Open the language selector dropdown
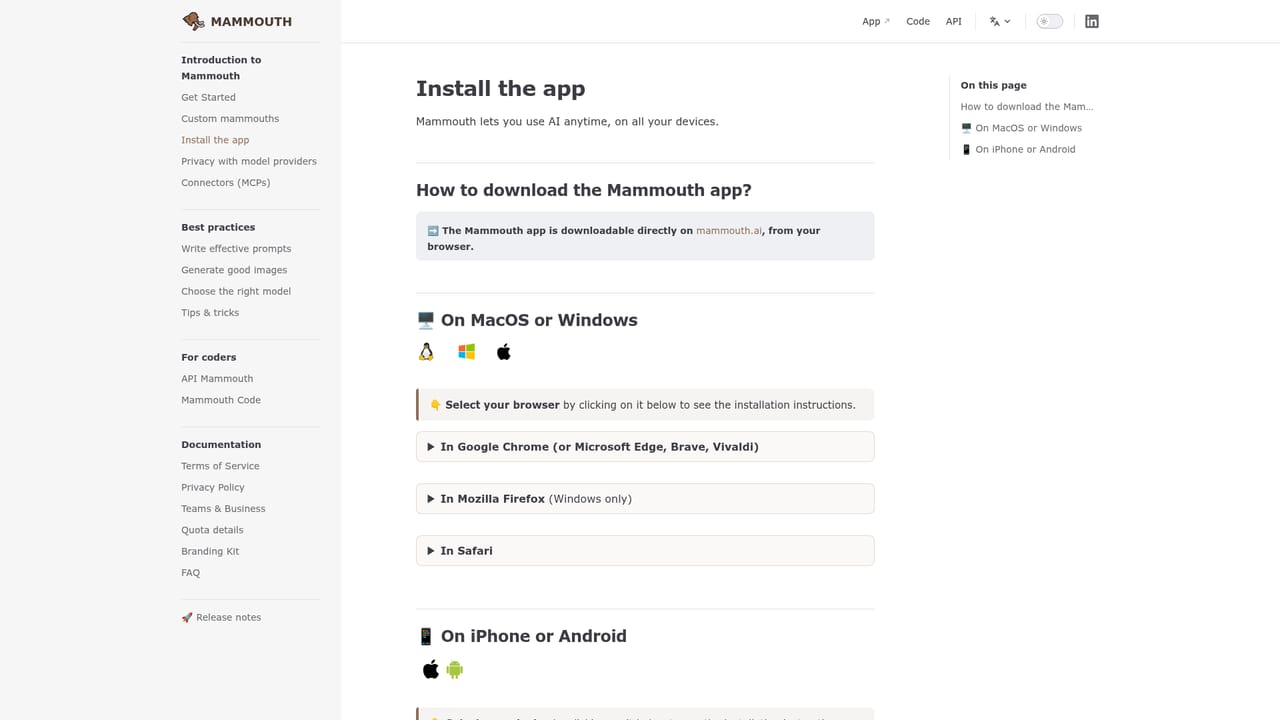 click(x=1000, y=21)
